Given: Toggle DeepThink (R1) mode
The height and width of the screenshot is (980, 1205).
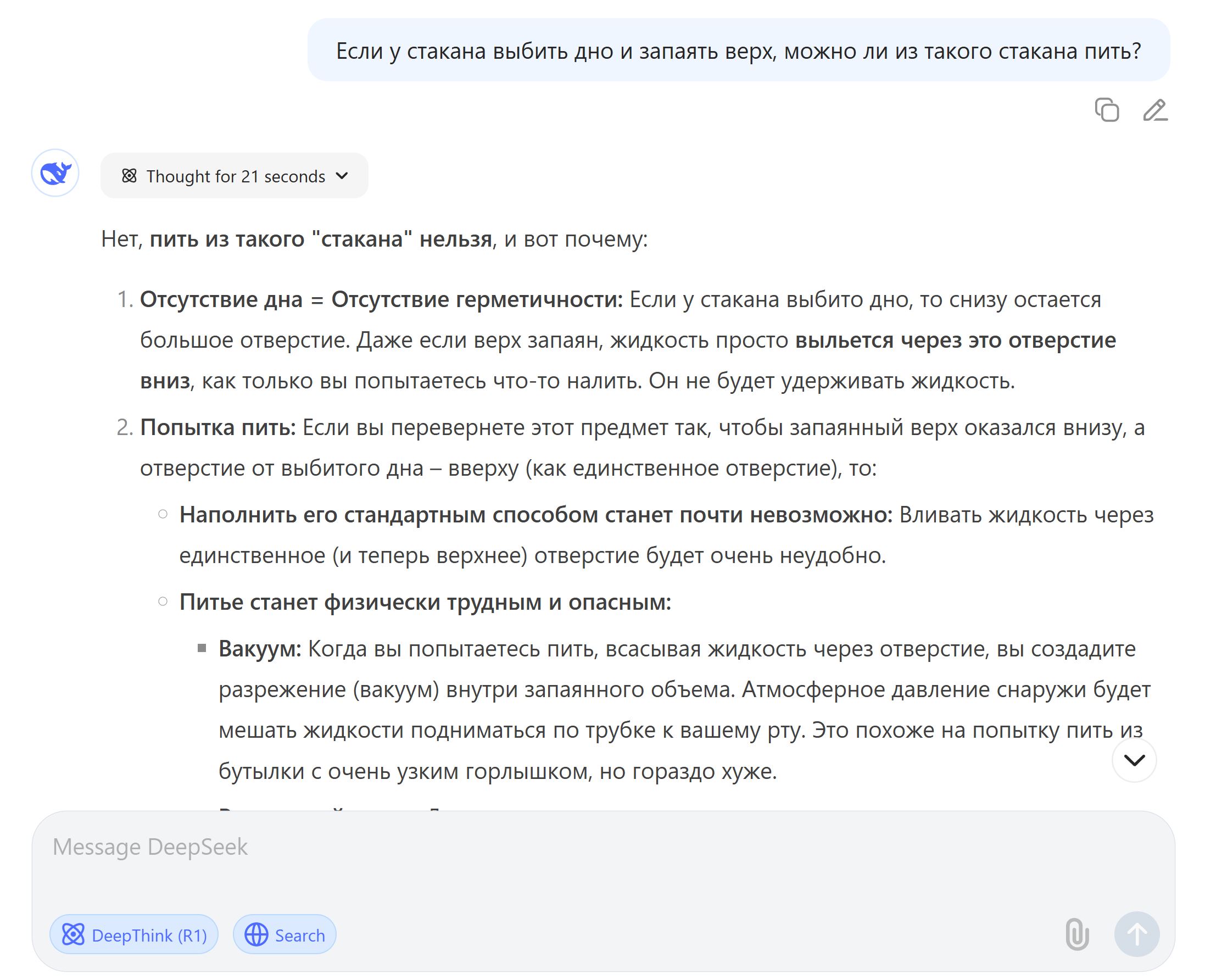Looking at the screenshot, I should (134, 935).
